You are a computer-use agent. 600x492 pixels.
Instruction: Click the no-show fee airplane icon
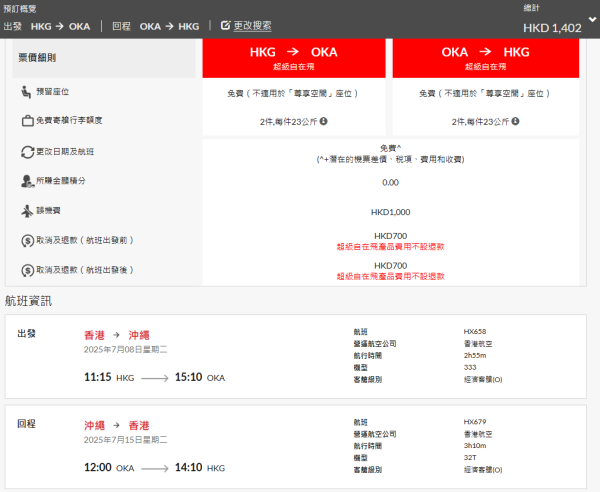coord(27,211)
